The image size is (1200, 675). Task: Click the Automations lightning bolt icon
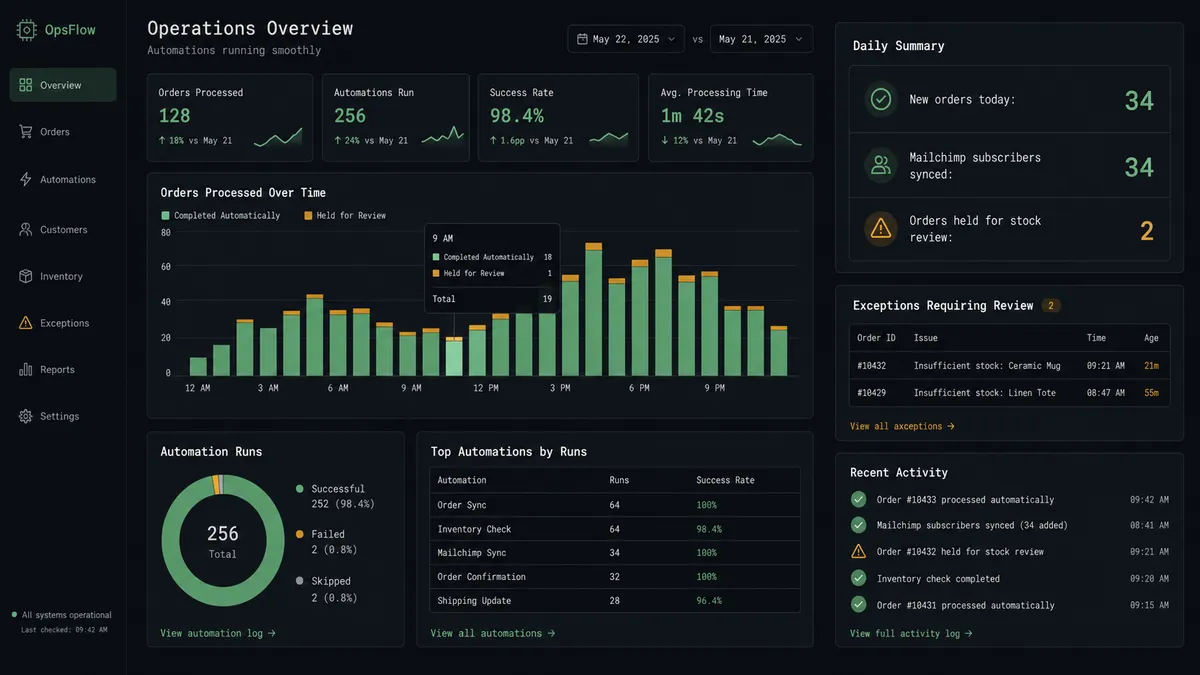click(x=26, y=180)
